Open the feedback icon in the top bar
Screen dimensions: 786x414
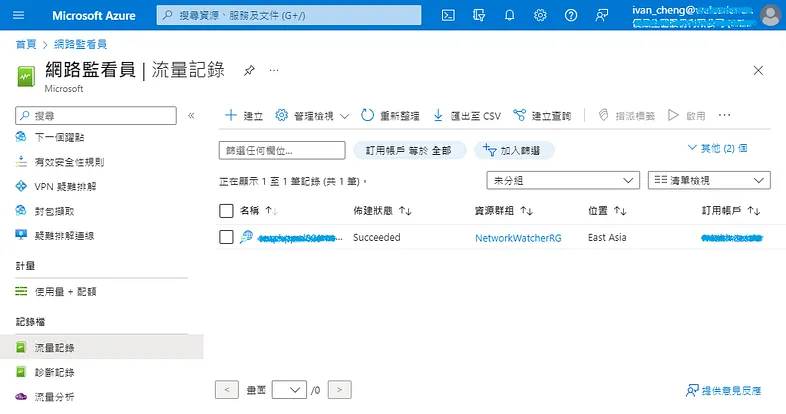(602, 16)
